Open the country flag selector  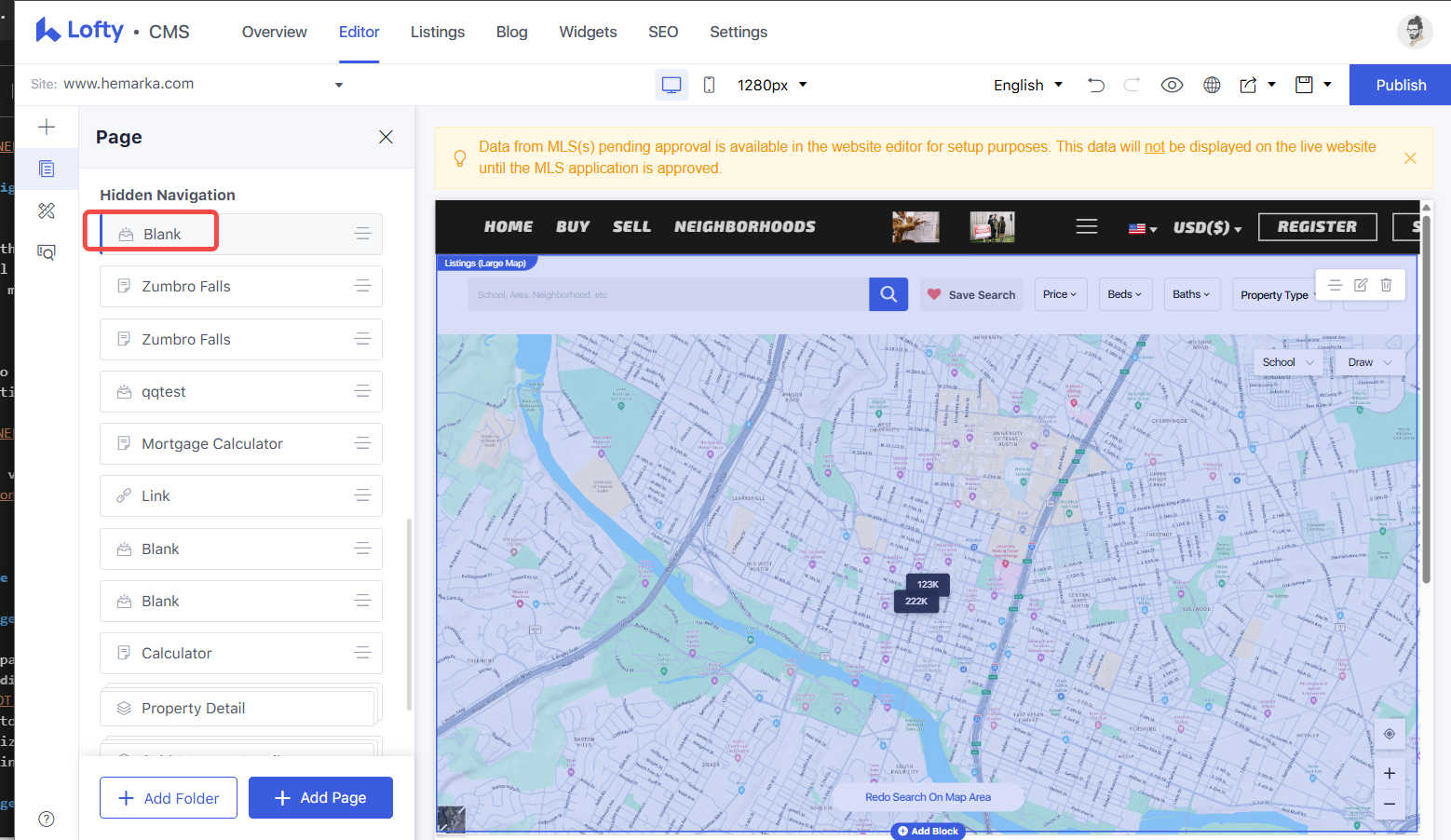1143,228
